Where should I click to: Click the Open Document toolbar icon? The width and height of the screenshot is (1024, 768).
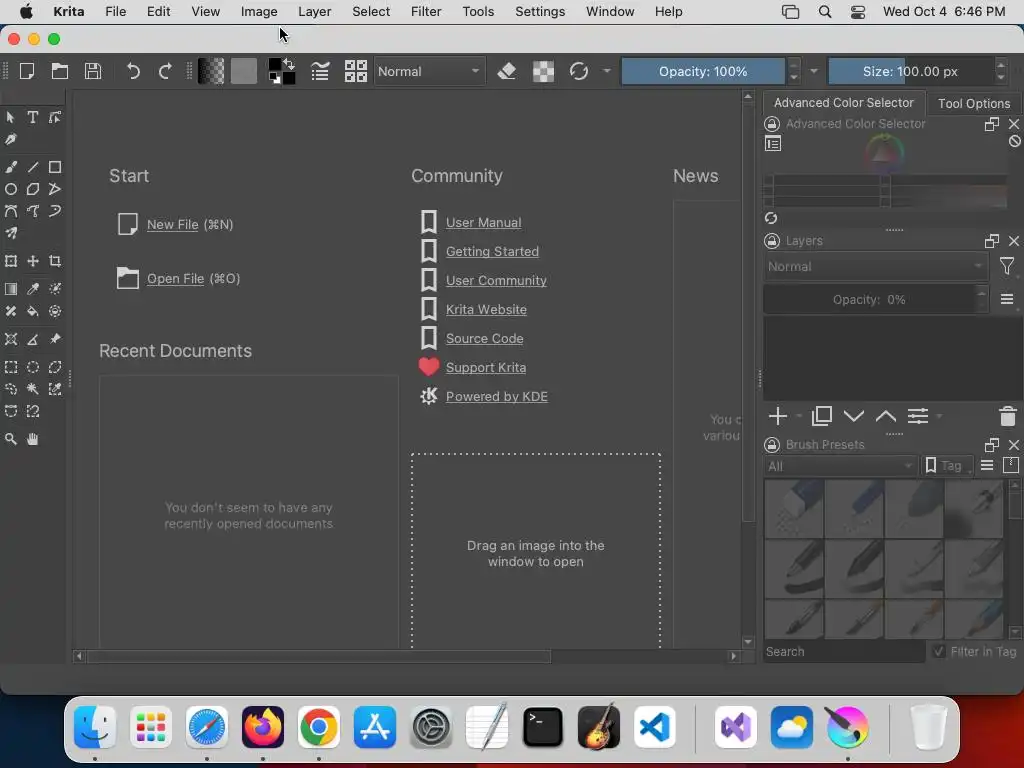(x=60, y=71)
